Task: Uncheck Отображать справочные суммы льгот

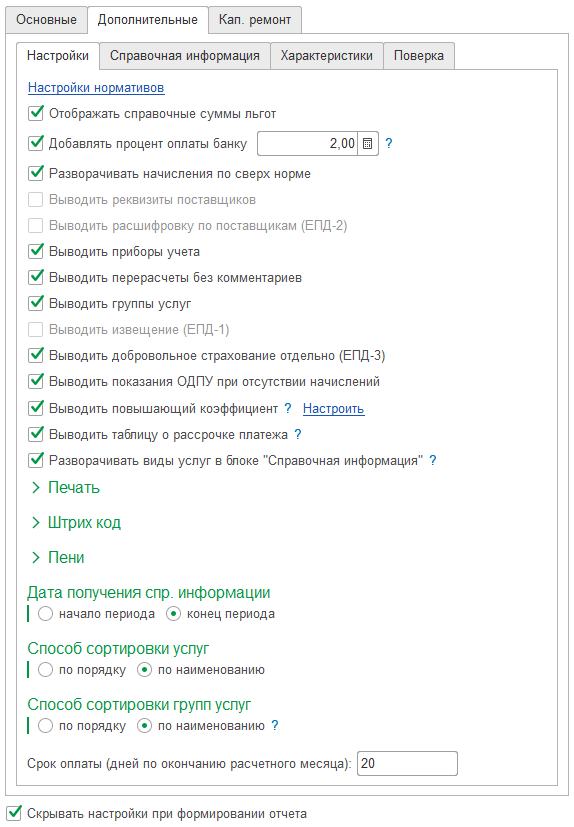Action: click(x=35, y=113)
